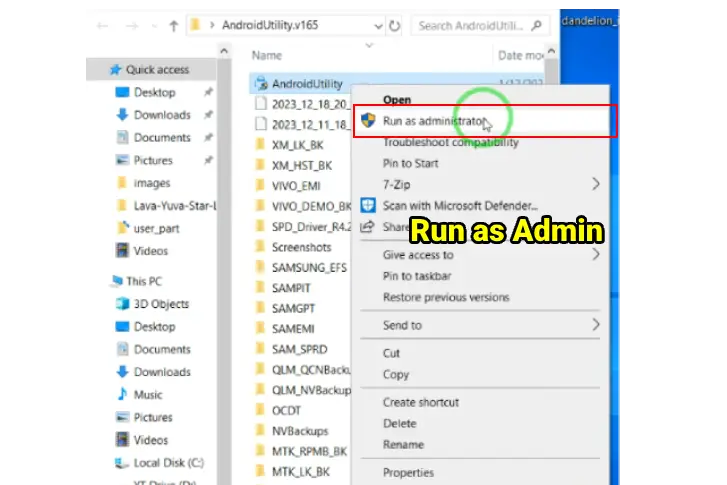Sort by Name column header
Image resolution: width=727 pixels, height=485 pixels.
(267, 56)
